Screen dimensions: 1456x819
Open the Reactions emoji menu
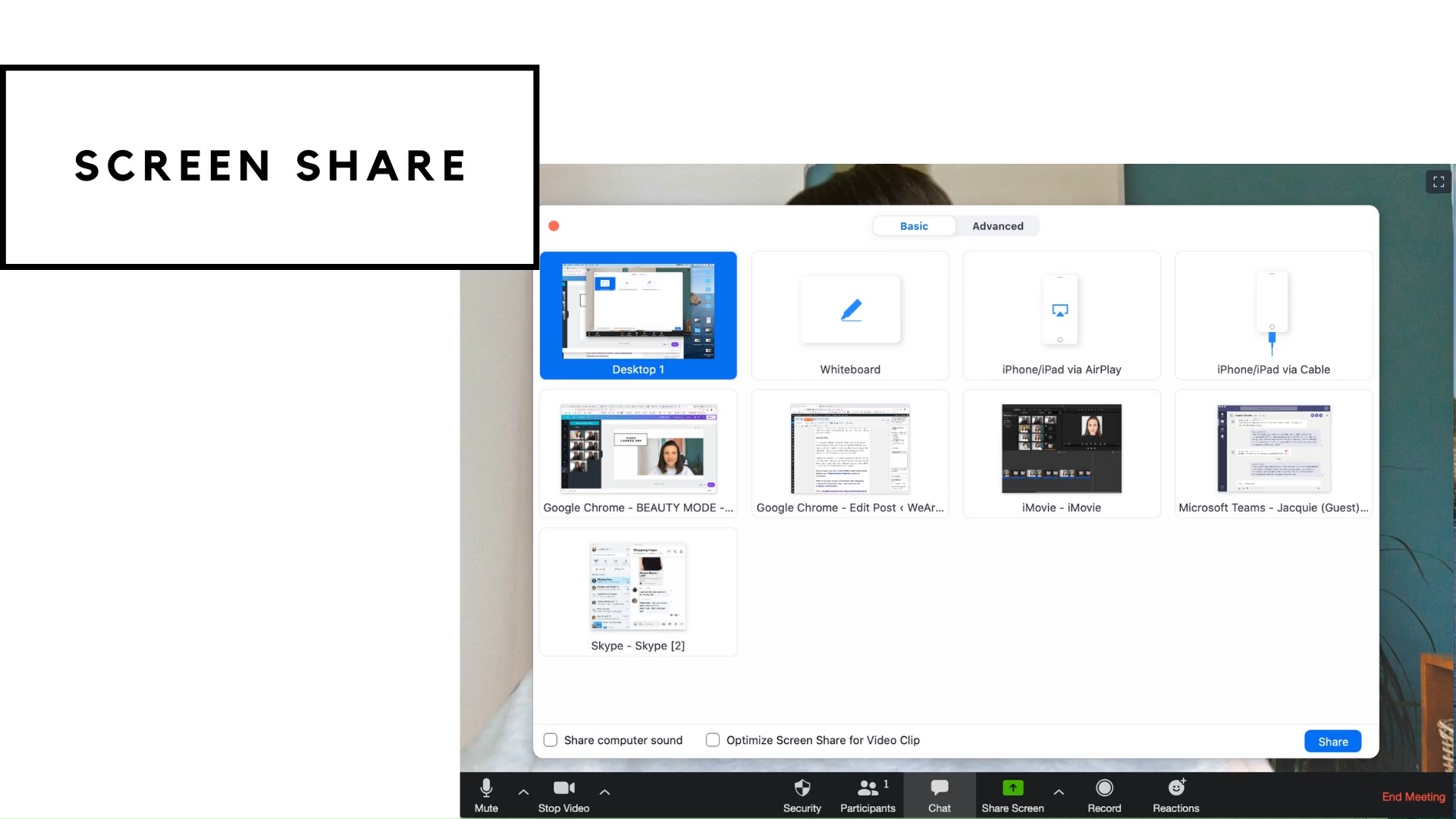(1176, 789)
